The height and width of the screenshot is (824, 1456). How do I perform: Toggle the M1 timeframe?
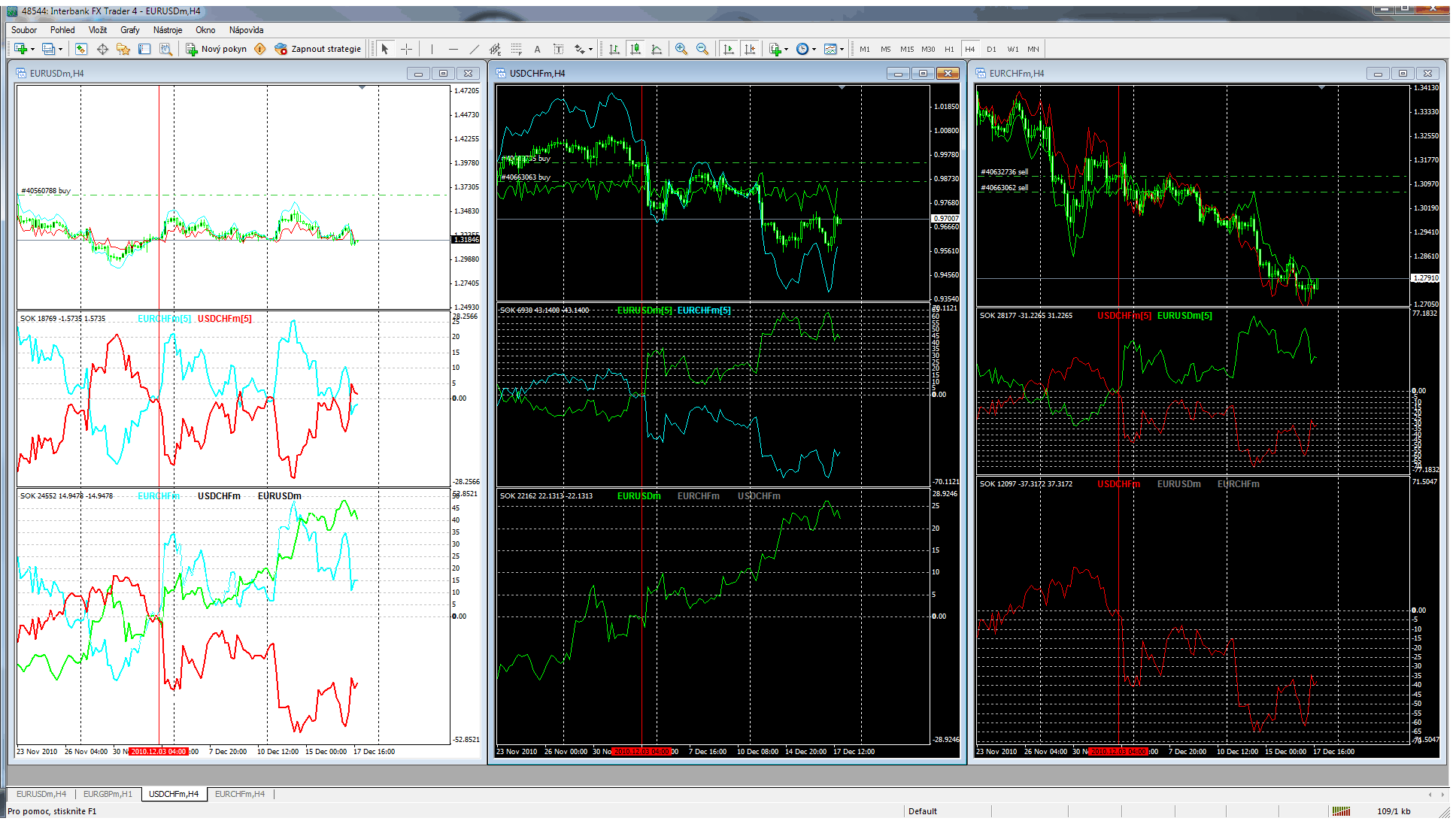(865, 49)
